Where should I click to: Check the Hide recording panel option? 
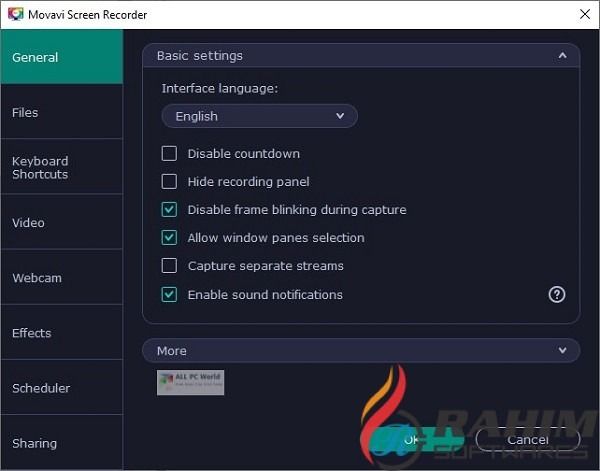pyautogui.click(x=169, y=182)
